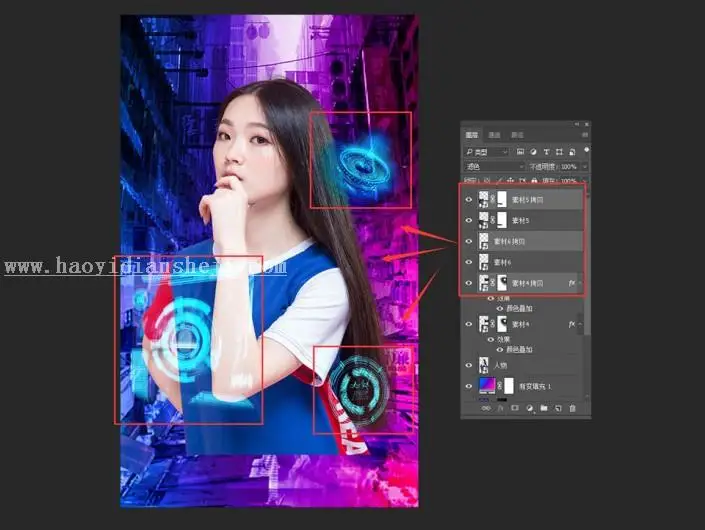Click mask link chain of 素材5 layer

pyautogui.click(x=493, y=220)
